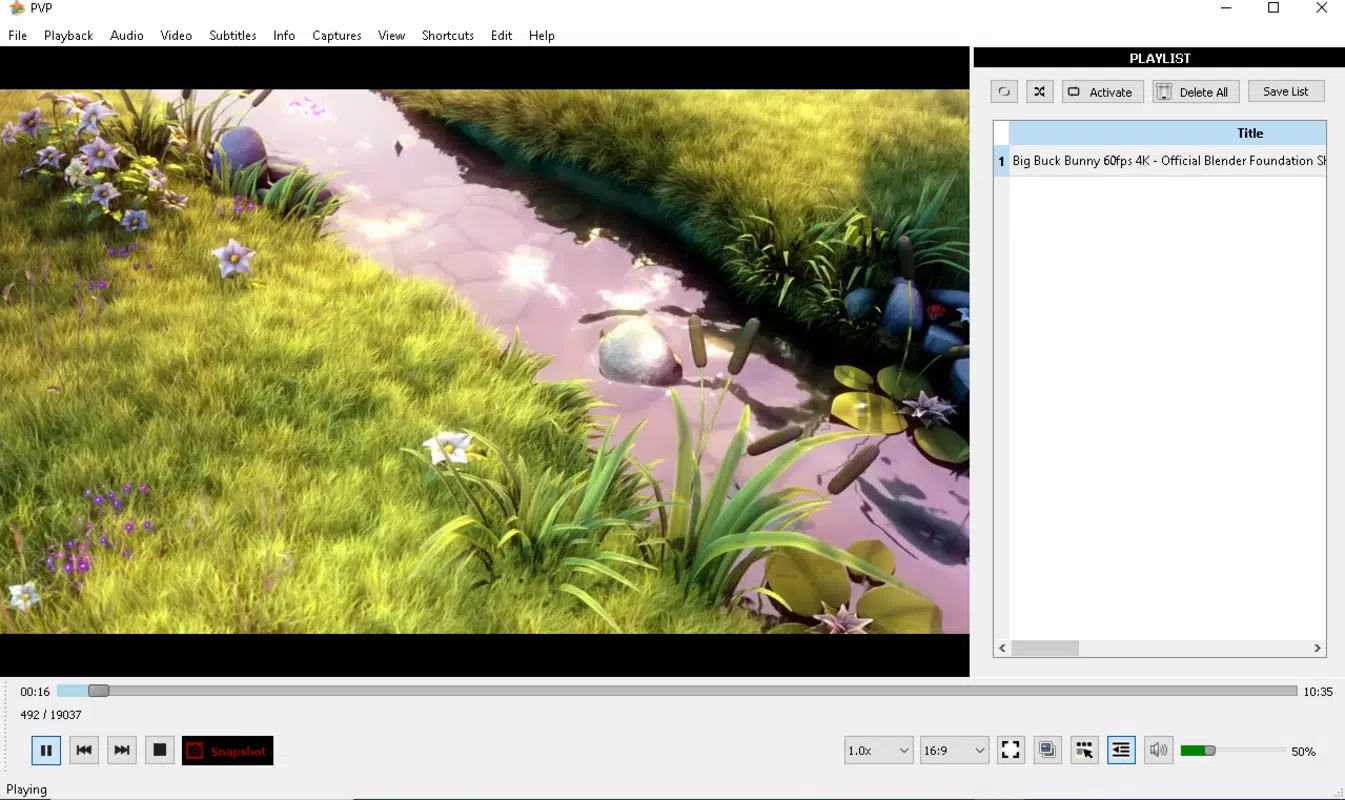Select row number 1 in playlist
1345x800 pixels.
[x=1001, y=161]
